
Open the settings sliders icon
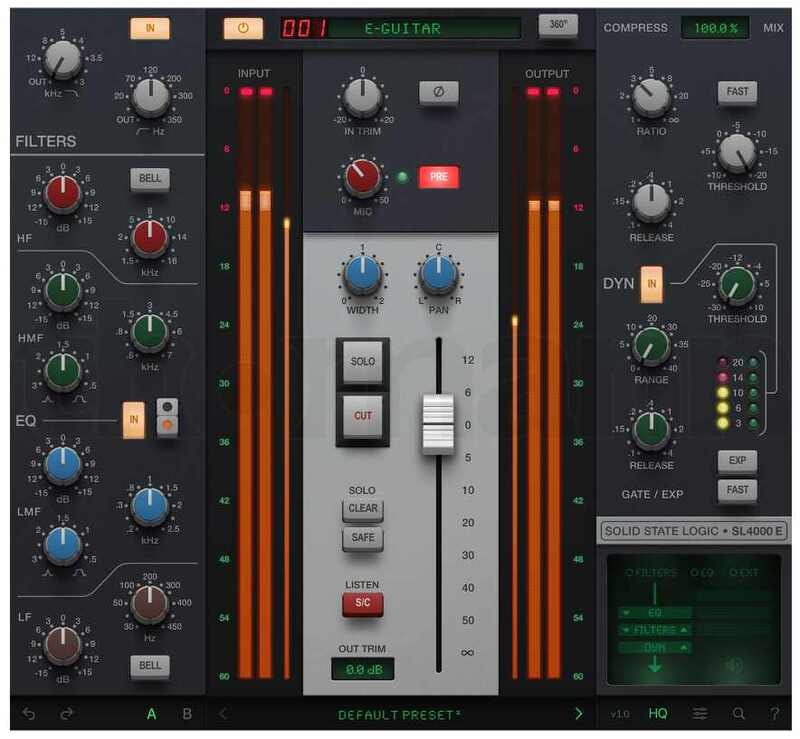(x=699, y=713)
